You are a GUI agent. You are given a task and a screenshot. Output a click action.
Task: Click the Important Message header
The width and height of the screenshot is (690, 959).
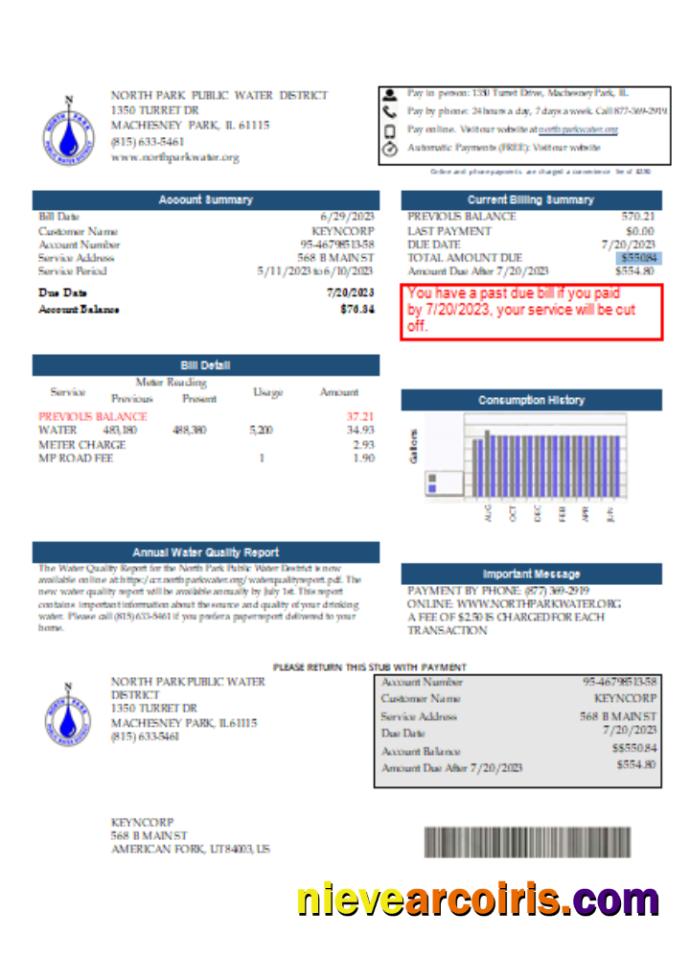click(530, 574)
